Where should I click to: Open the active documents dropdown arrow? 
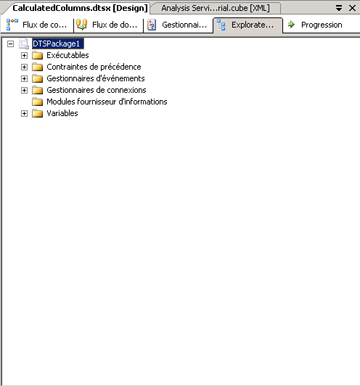(x=339, y=8)
